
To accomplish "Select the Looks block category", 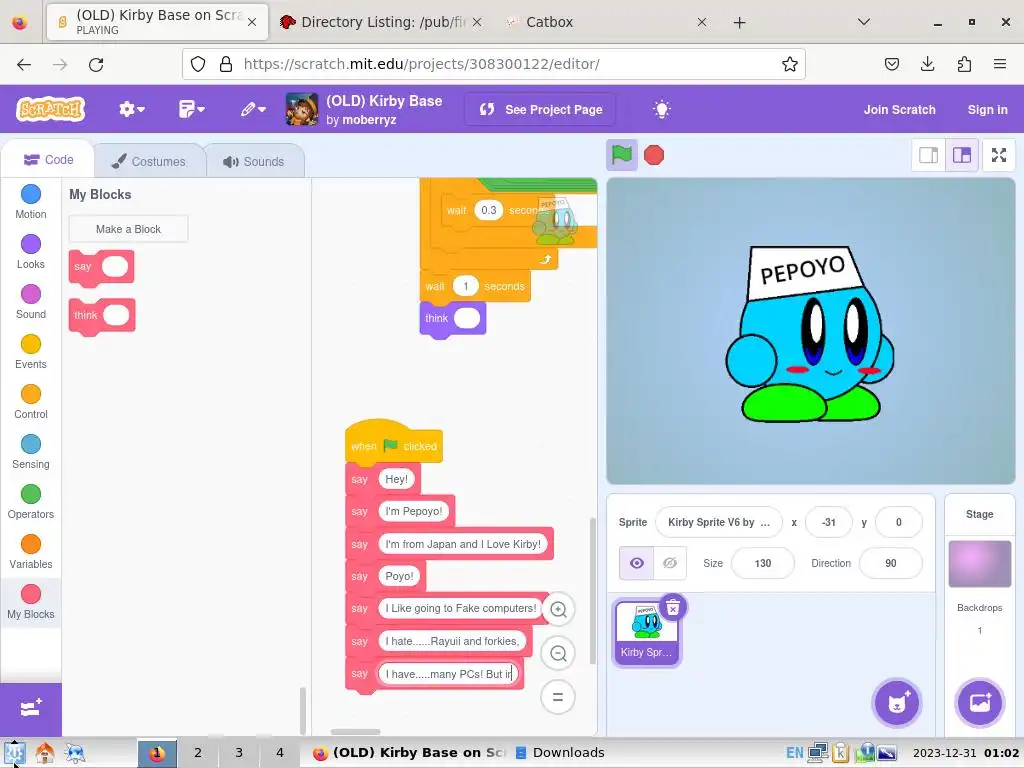I will coord(31,252).
